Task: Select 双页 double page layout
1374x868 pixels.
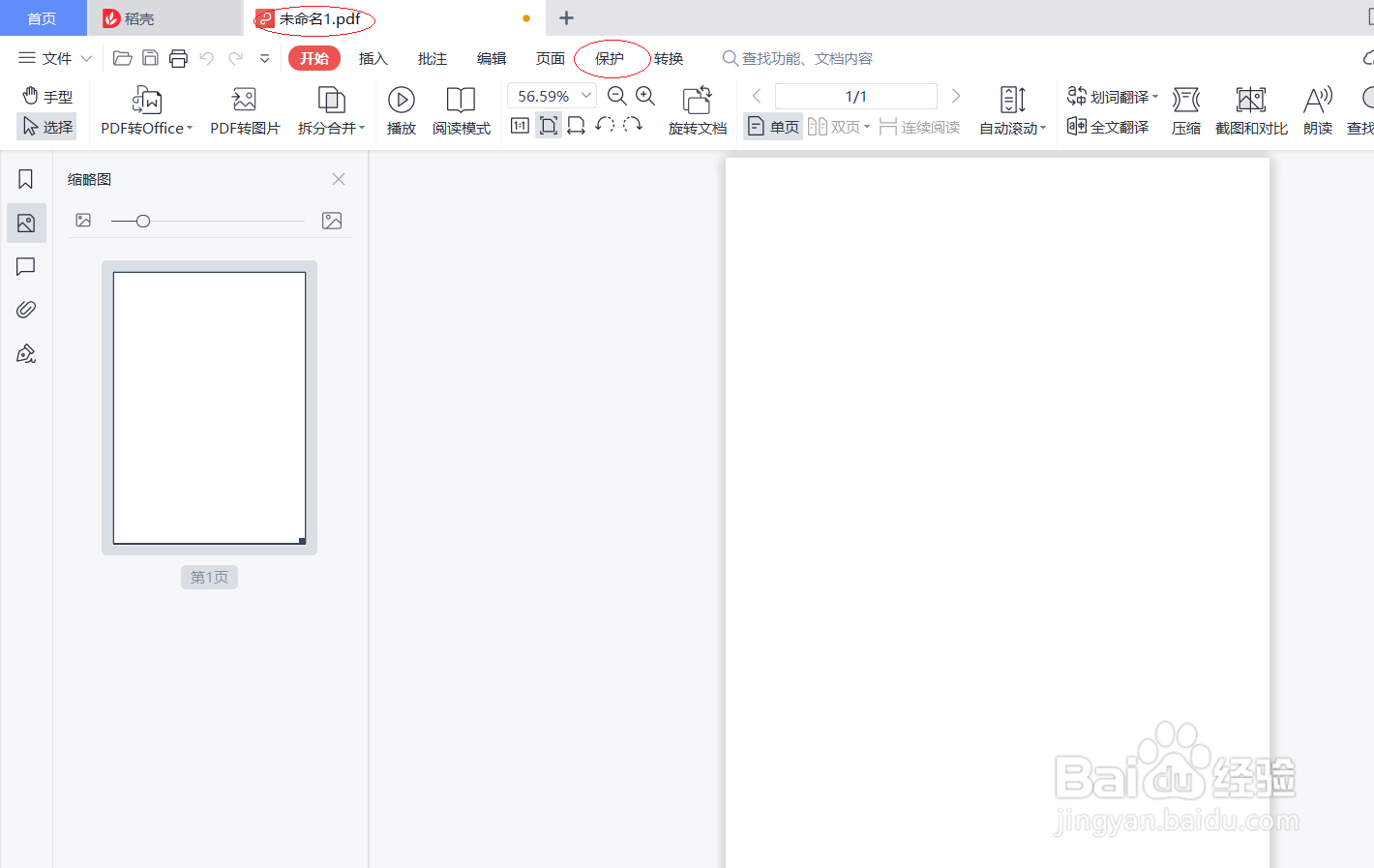Action: (x=838, y=127)
